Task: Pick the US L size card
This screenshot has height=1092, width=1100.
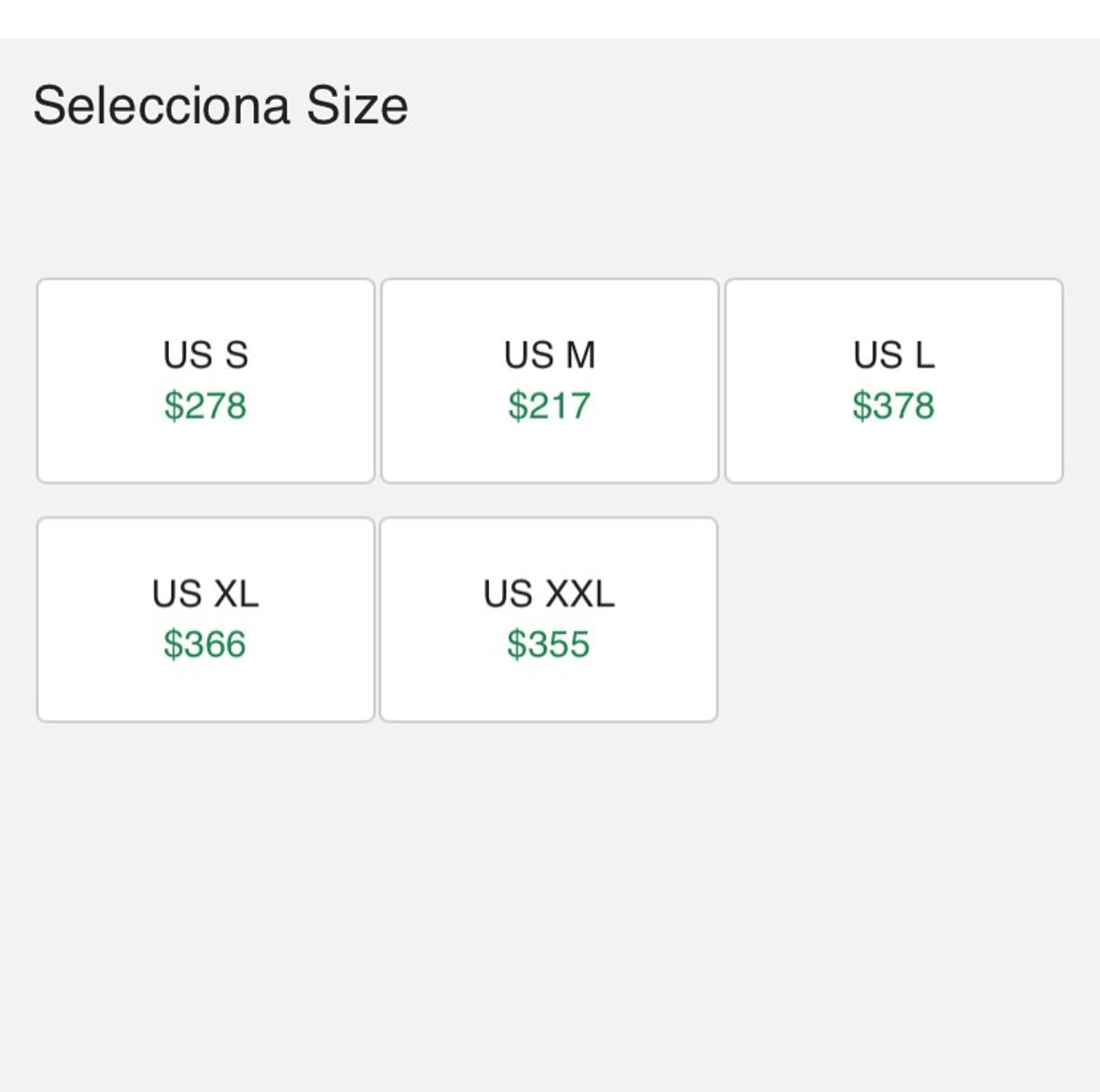Action: coord(894,381)
